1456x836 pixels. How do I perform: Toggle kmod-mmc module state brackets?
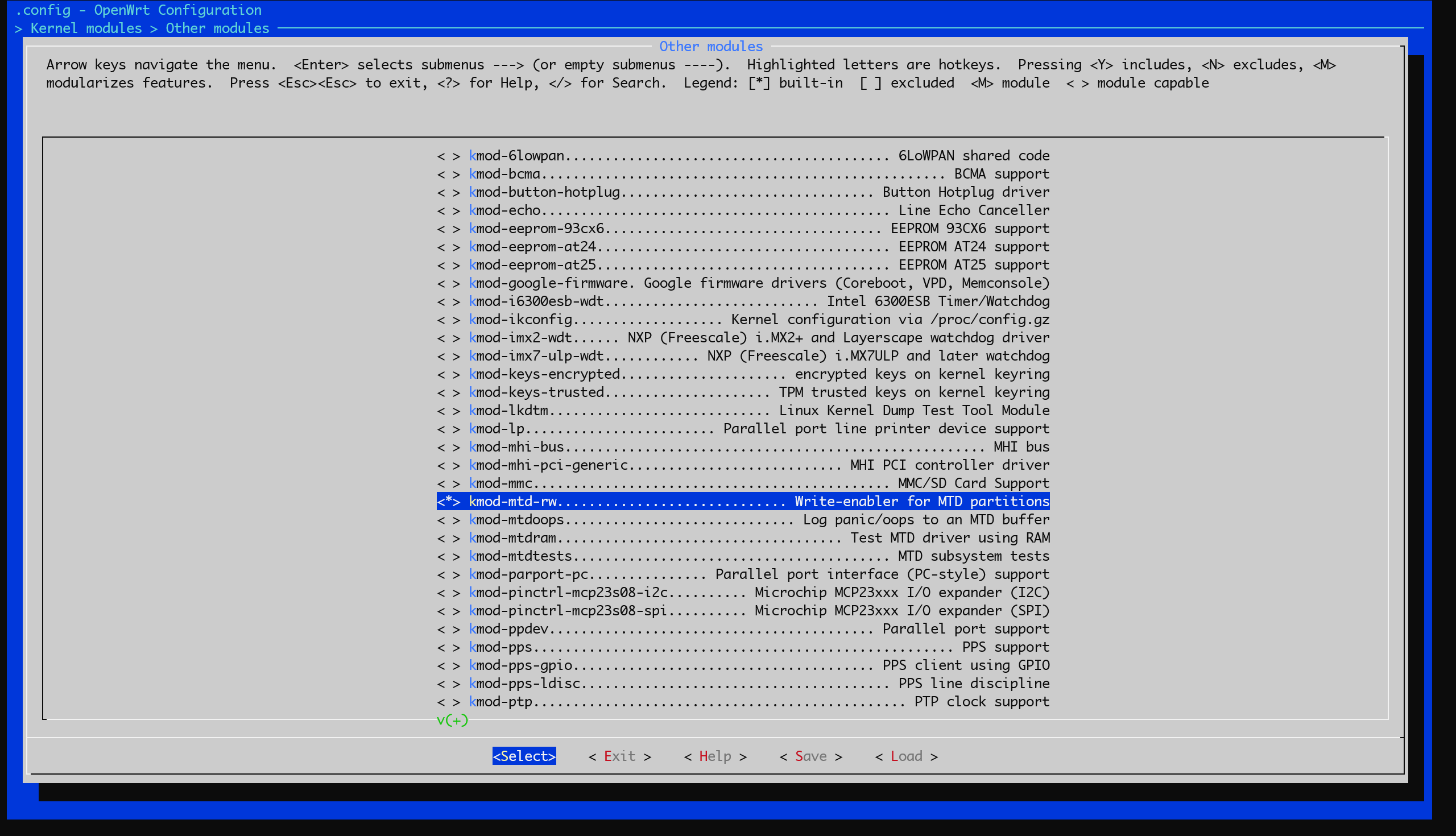tap(448, 483)
